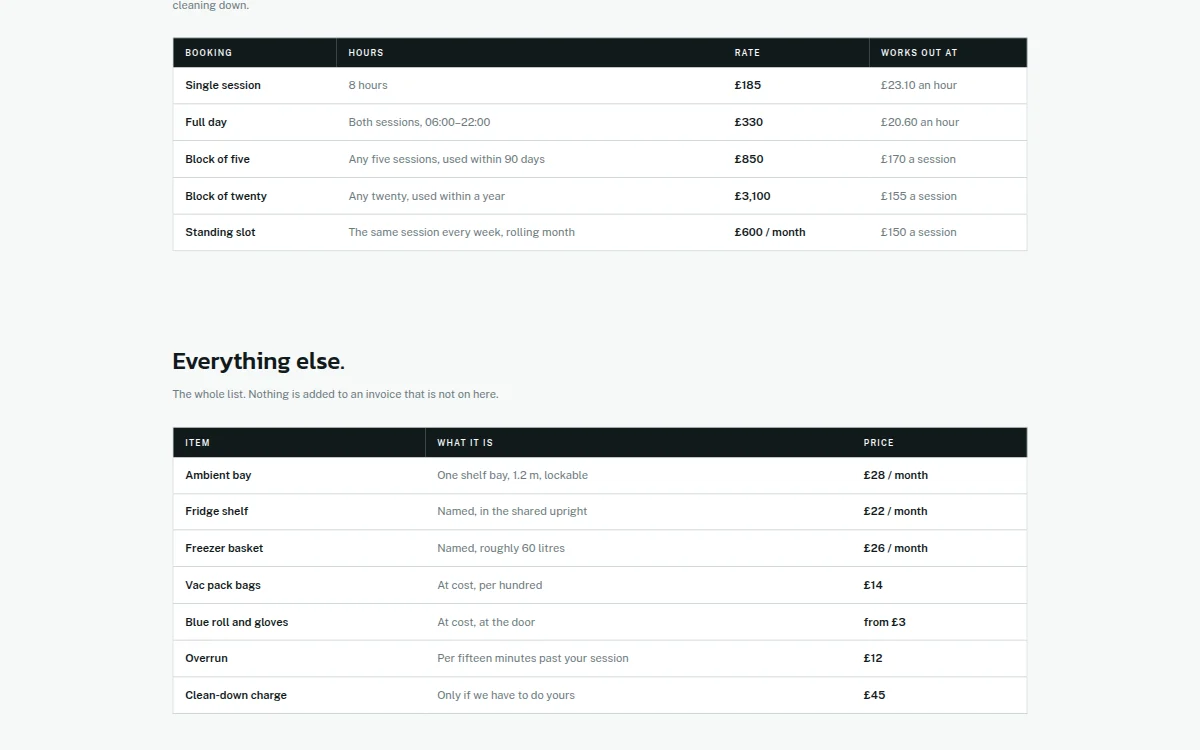Click the "Ambient bay" item name

pyautogui.click(x=218, y=475)
